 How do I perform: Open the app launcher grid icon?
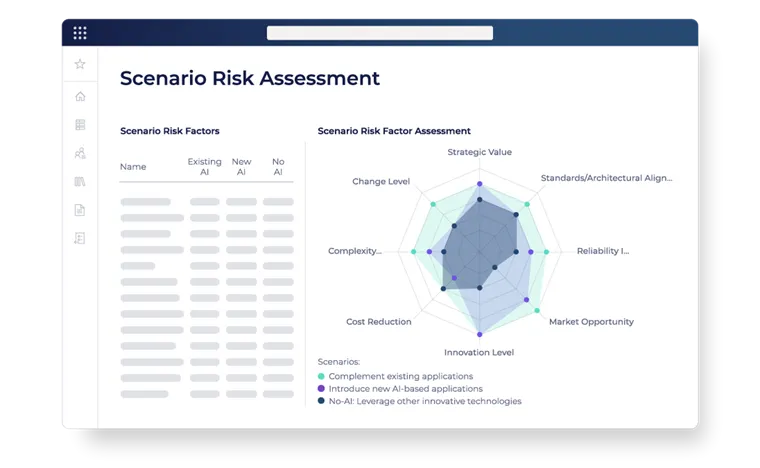[80, 33]
